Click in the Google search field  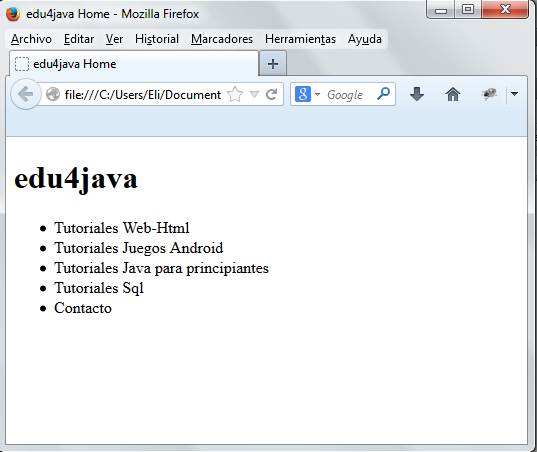(349, 95)
